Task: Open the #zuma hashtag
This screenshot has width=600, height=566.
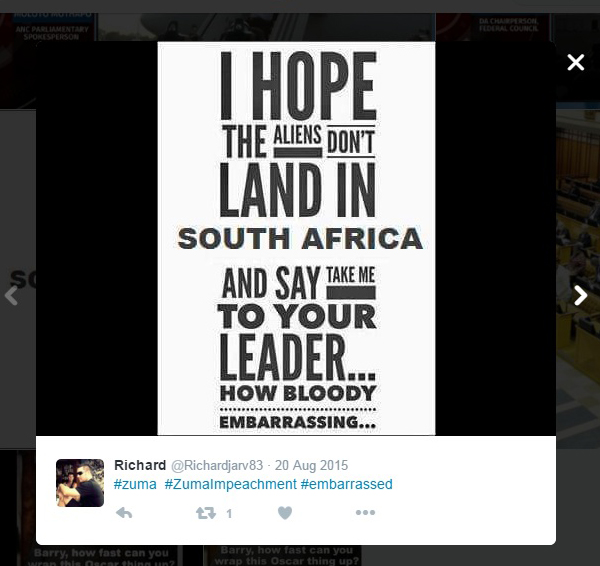Action: pos(135,484)
